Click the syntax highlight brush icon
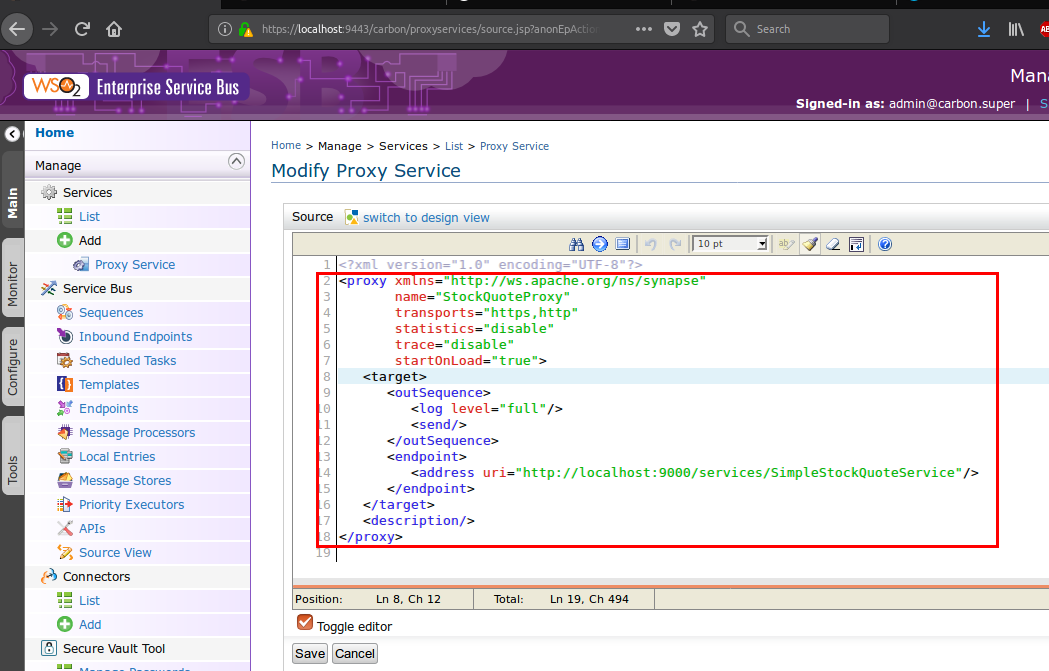1049x671 pixels. point(810,244)
